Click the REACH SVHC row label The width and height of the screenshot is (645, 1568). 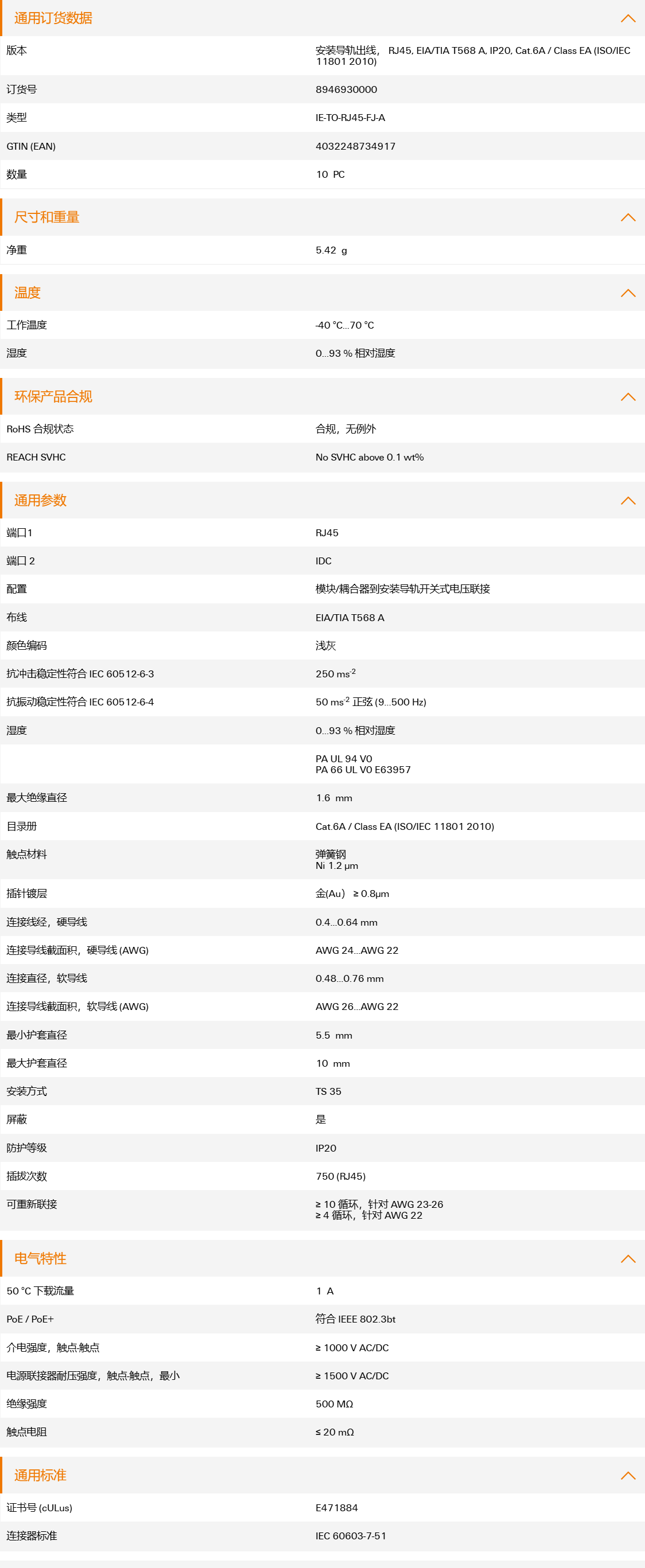(x=36, y=457)
